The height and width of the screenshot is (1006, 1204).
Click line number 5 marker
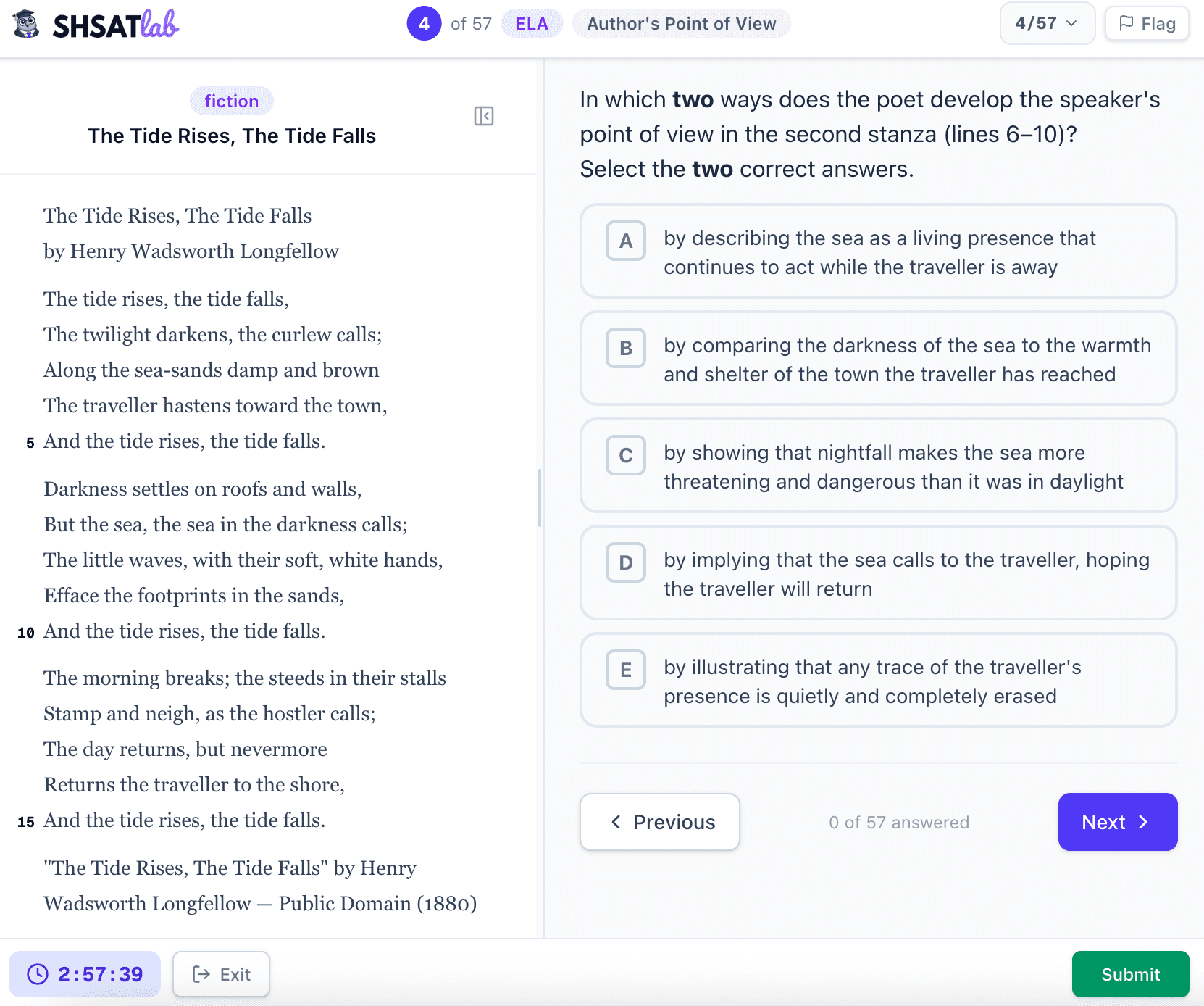(x=30, y=443)
